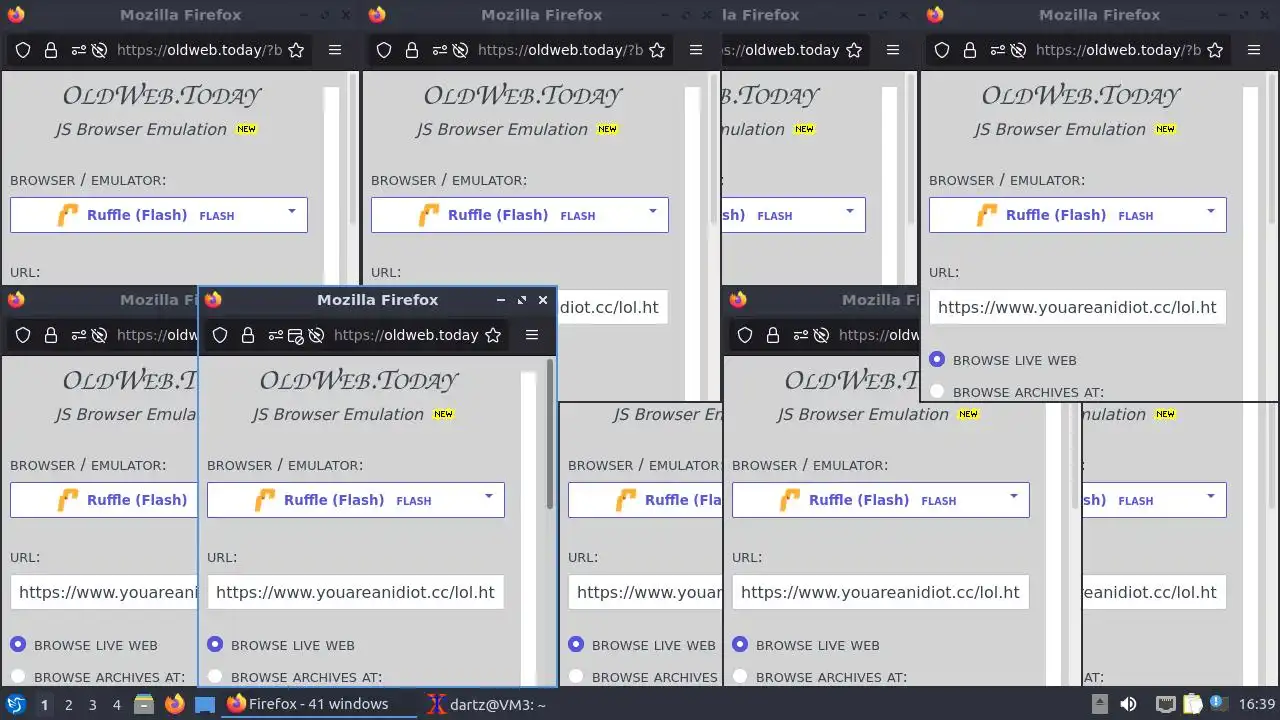Open the Ruffle dropdown in the window behind the focused one
The height and width of the screenshot is (720, 1280).
pos(645,500)
